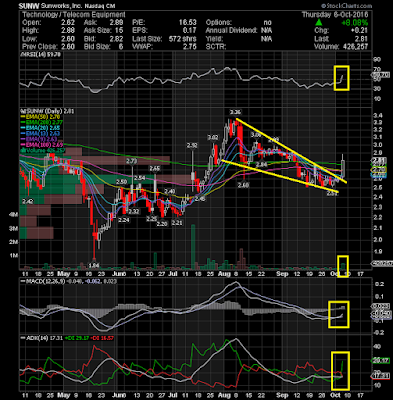Click the Ask Size value 15
The width and height of the screenshot is (393, 400).
(x=119, y=31)
